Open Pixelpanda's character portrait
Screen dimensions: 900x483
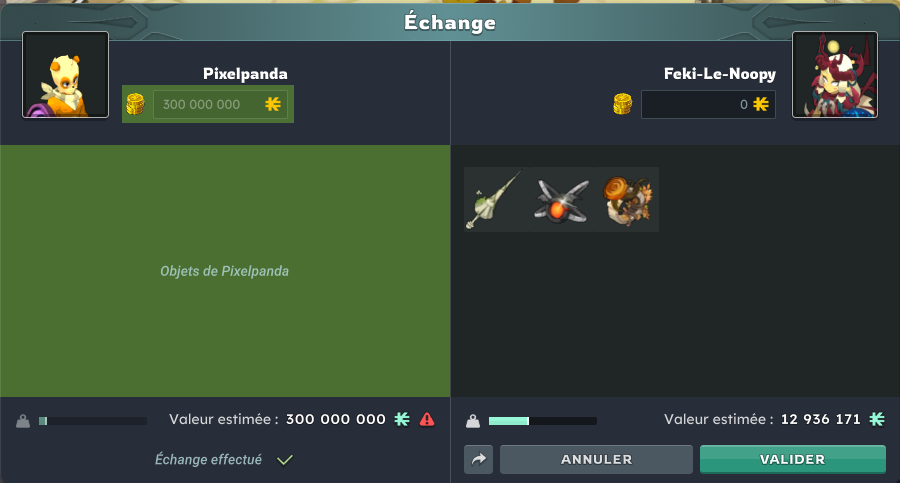pyautogui.click(x=65, y=75)
